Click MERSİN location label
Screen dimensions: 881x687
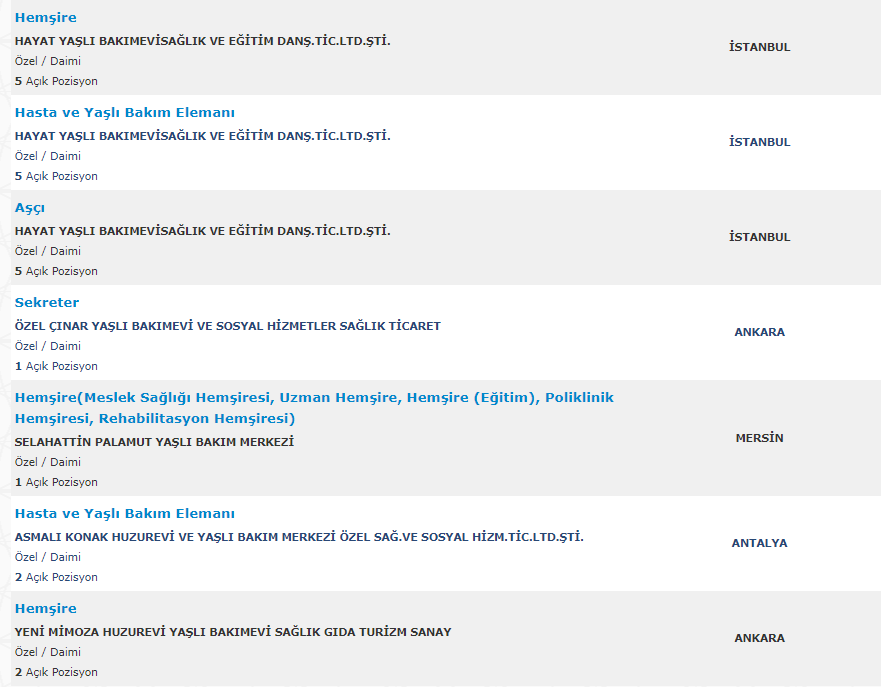click(759, 438)
